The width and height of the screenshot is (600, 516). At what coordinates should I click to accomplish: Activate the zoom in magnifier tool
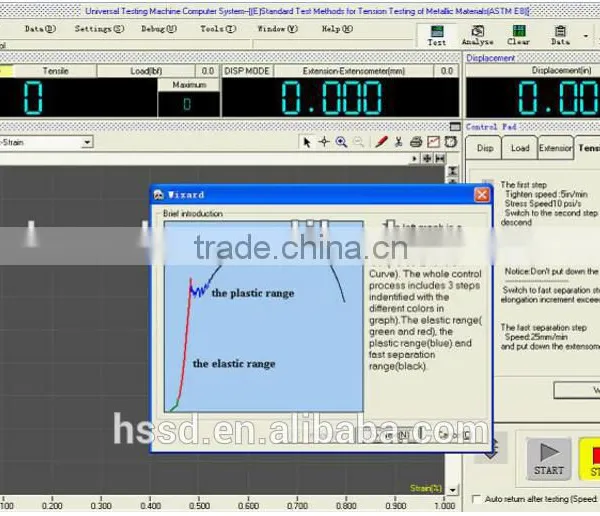[341, 142]
